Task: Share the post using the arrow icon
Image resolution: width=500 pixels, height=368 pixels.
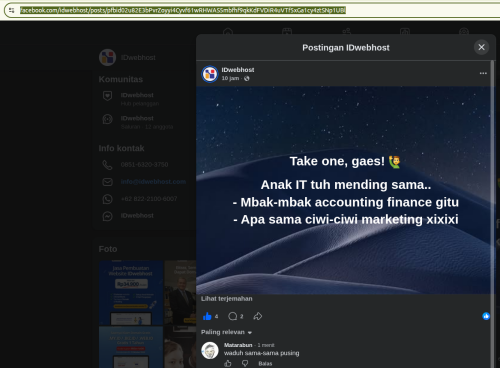Action: pos(257,316)
